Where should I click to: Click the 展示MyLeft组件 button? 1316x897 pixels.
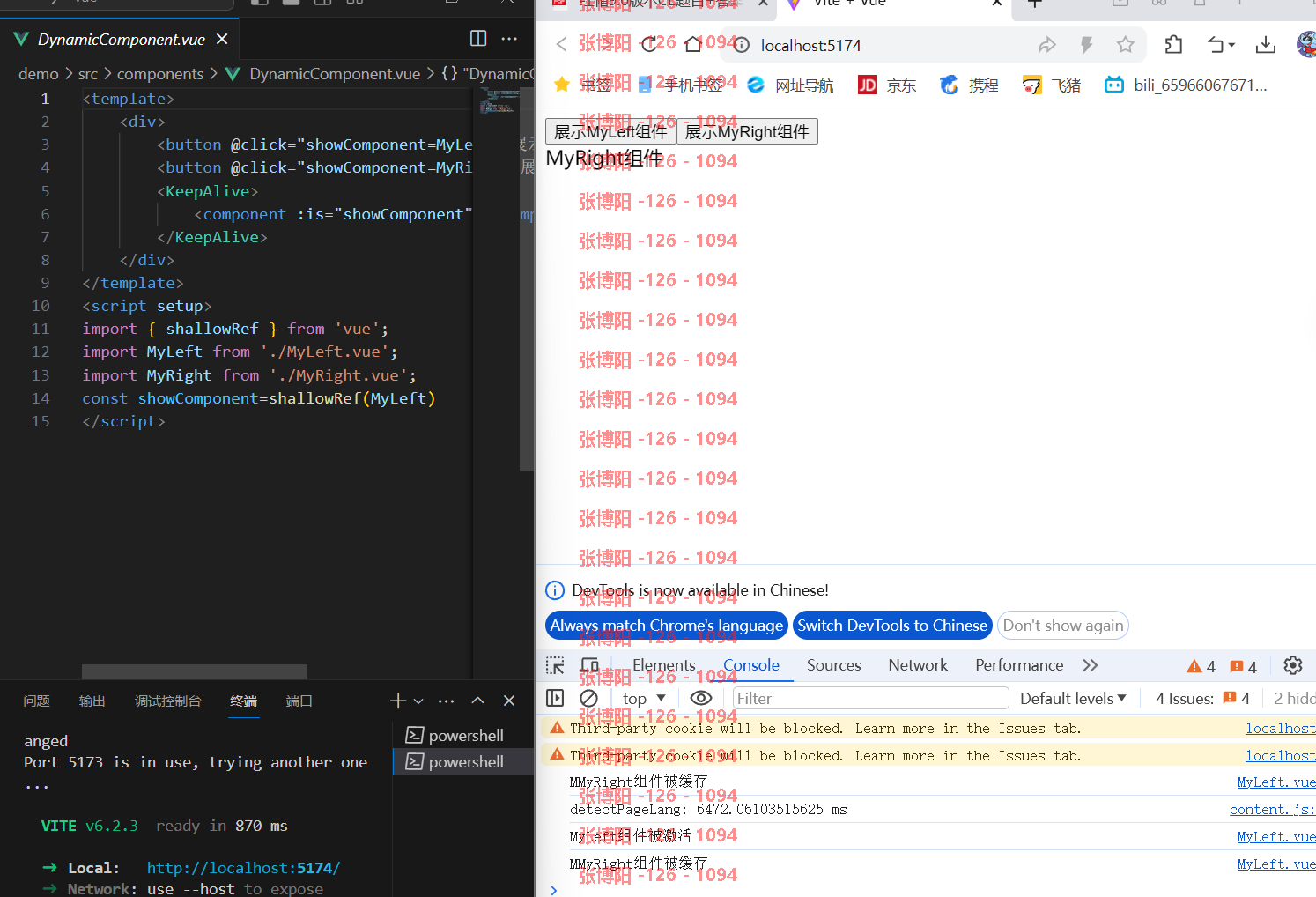[x=610, y=131]
